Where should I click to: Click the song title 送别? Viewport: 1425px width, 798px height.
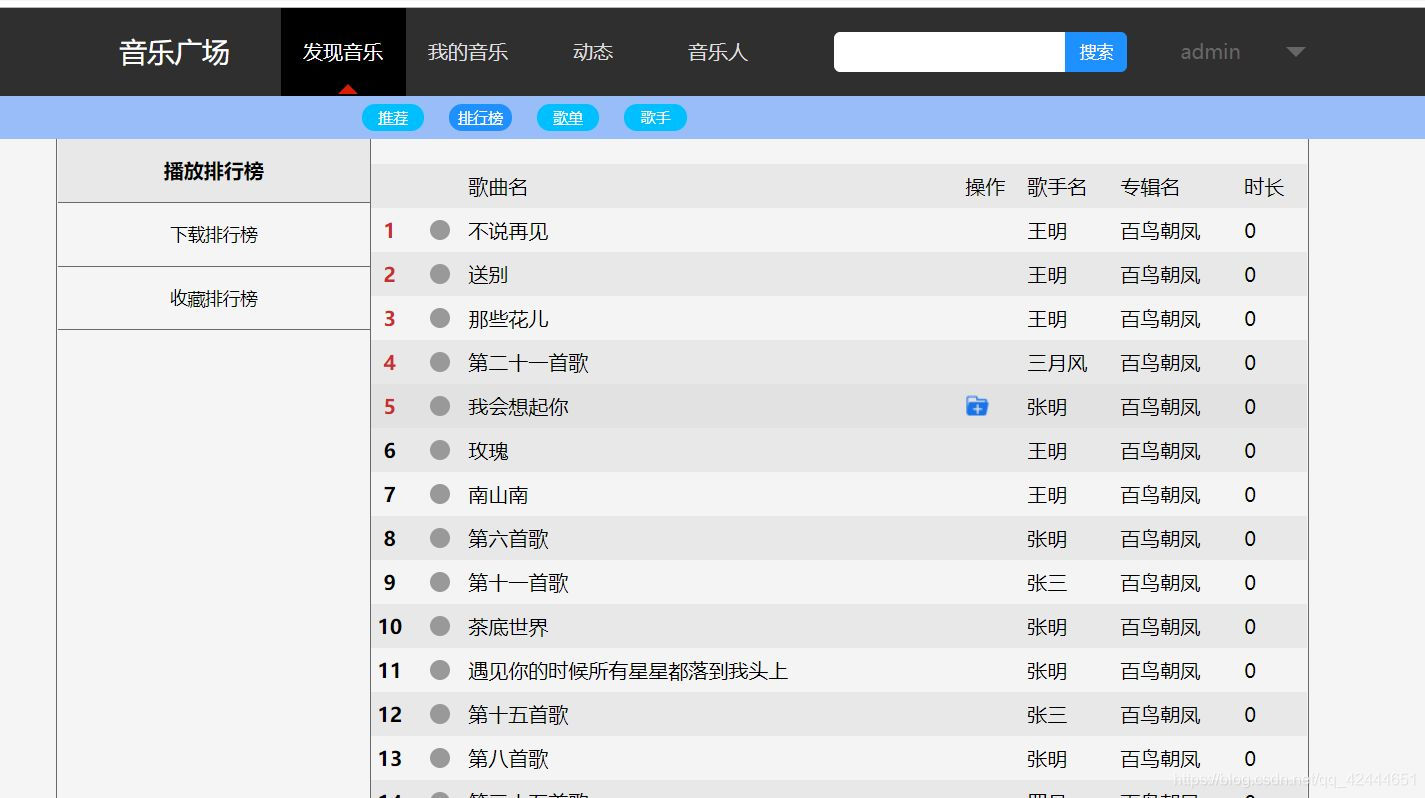pyautogui.click(x=488, y=275)
